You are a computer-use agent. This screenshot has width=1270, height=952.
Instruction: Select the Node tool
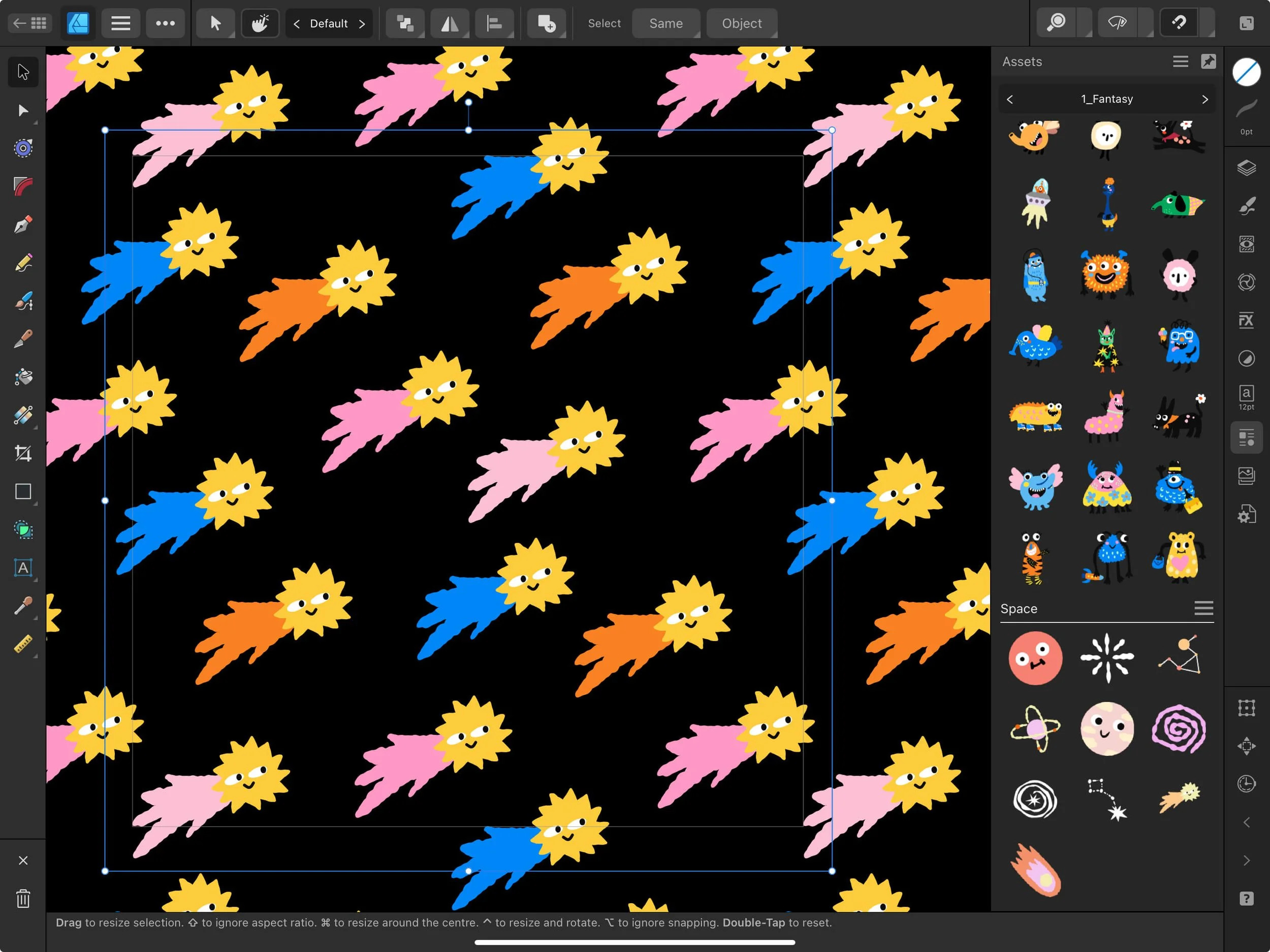click(x=23, y=110)
